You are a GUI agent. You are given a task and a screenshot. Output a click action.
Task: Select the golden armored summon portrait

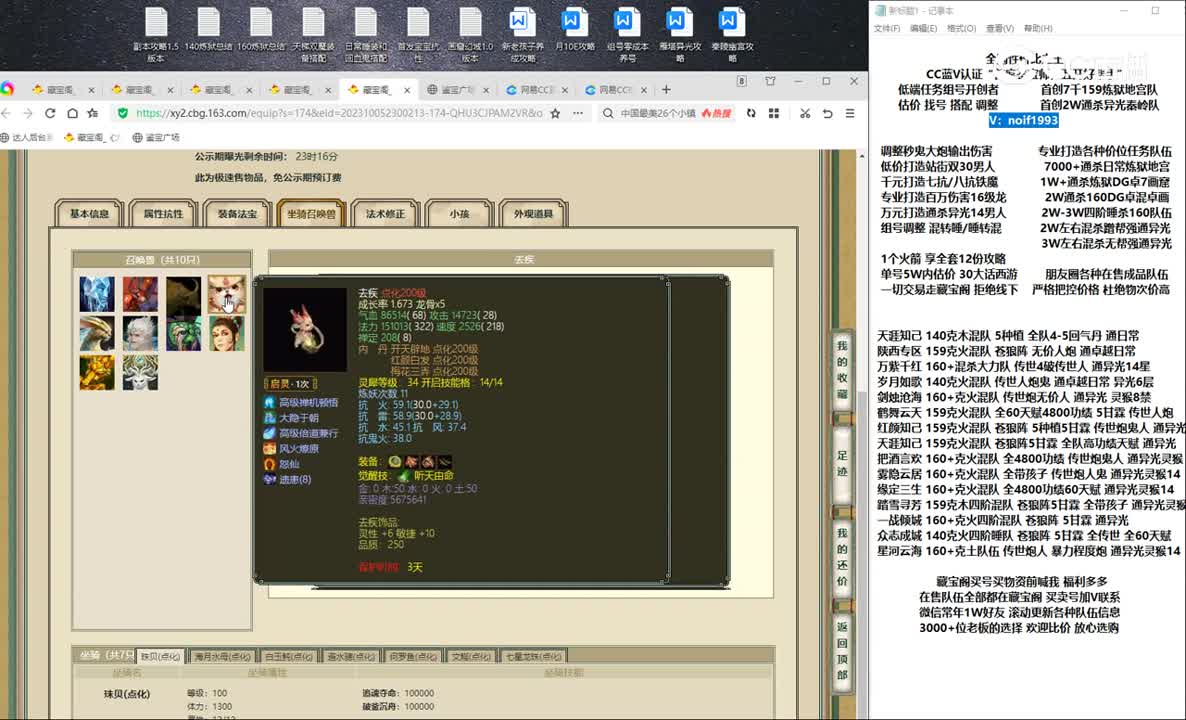98,372
